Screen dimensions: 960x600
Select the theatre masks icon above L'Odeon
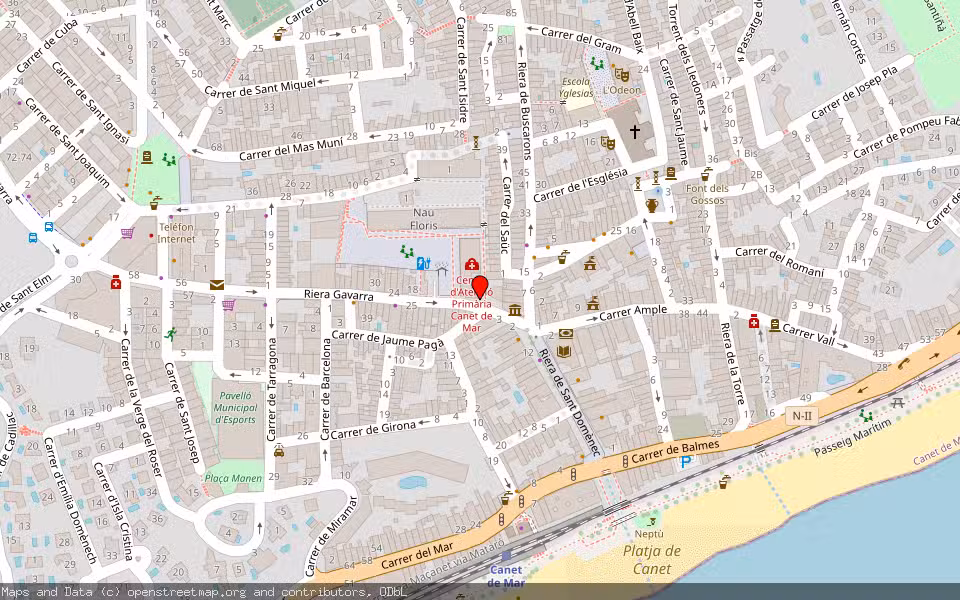tap(621, 75)
